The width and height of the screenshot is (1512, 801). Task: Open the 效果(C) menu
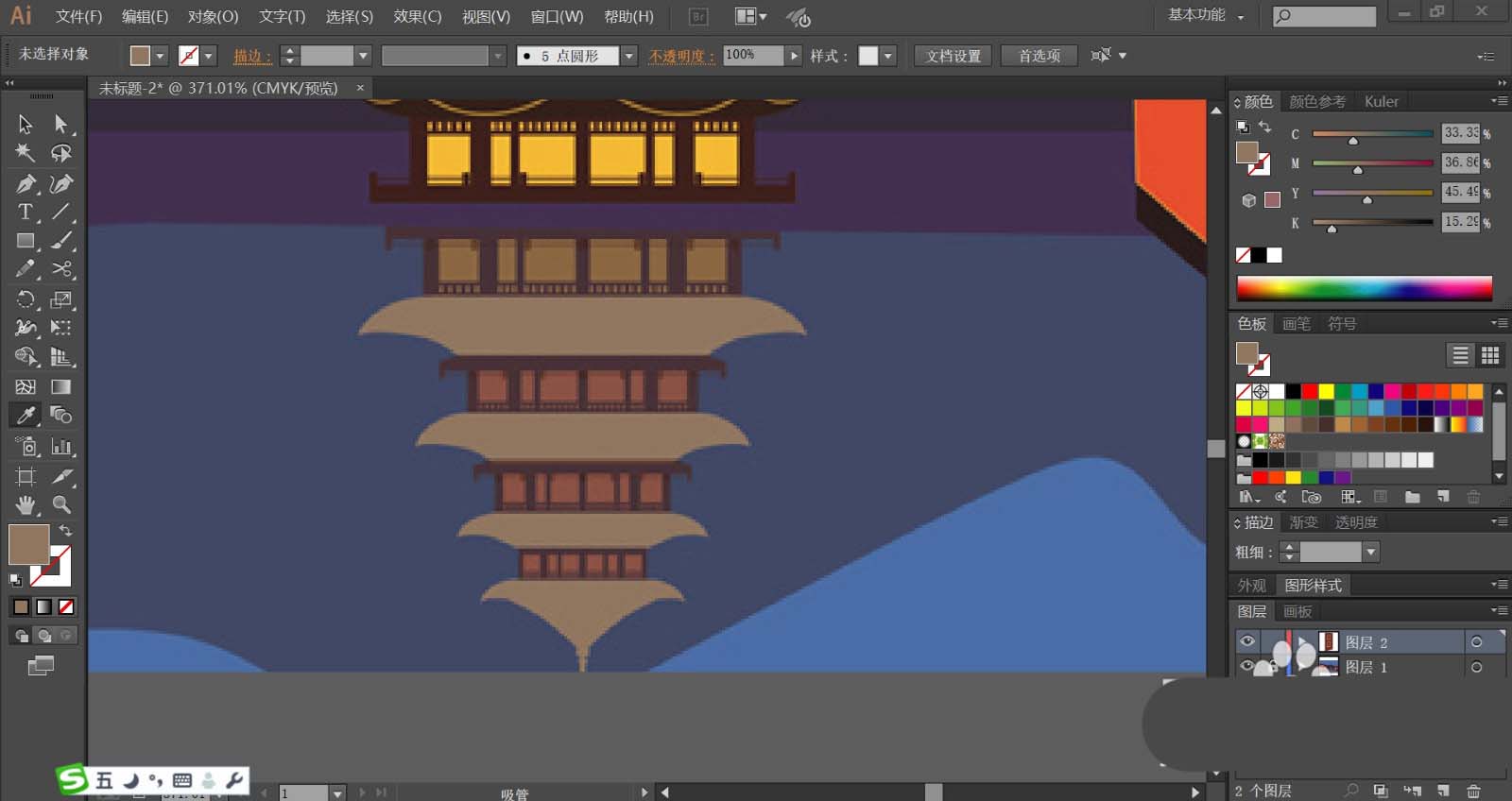click(x=417, y=17)
